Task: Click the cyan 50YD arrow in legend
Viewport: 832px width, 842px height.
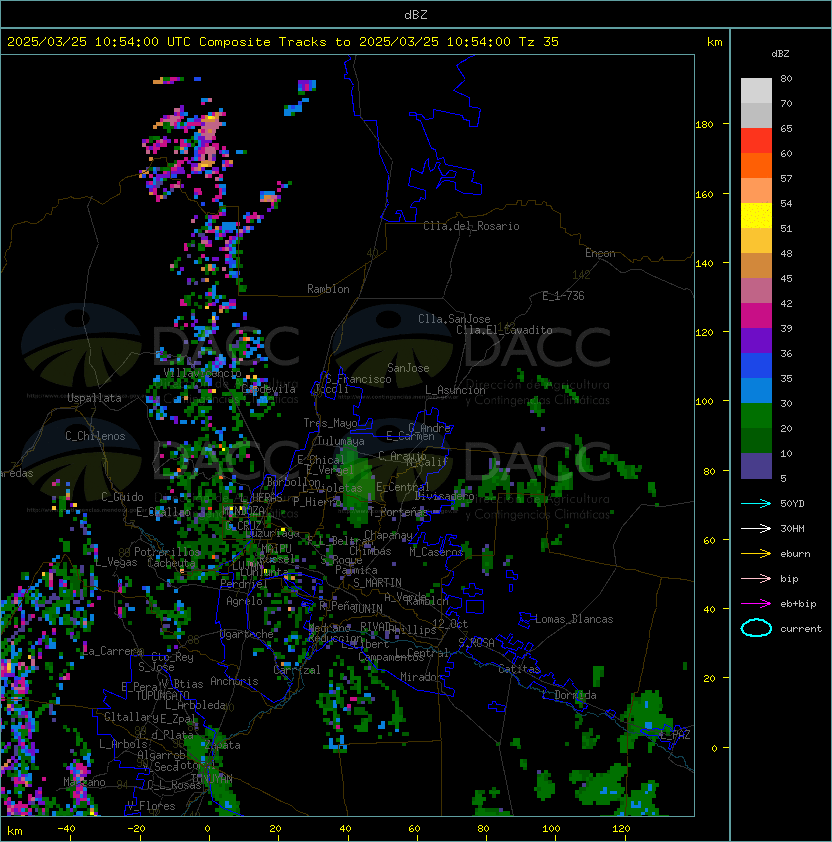Action: [x=756, y=503]
